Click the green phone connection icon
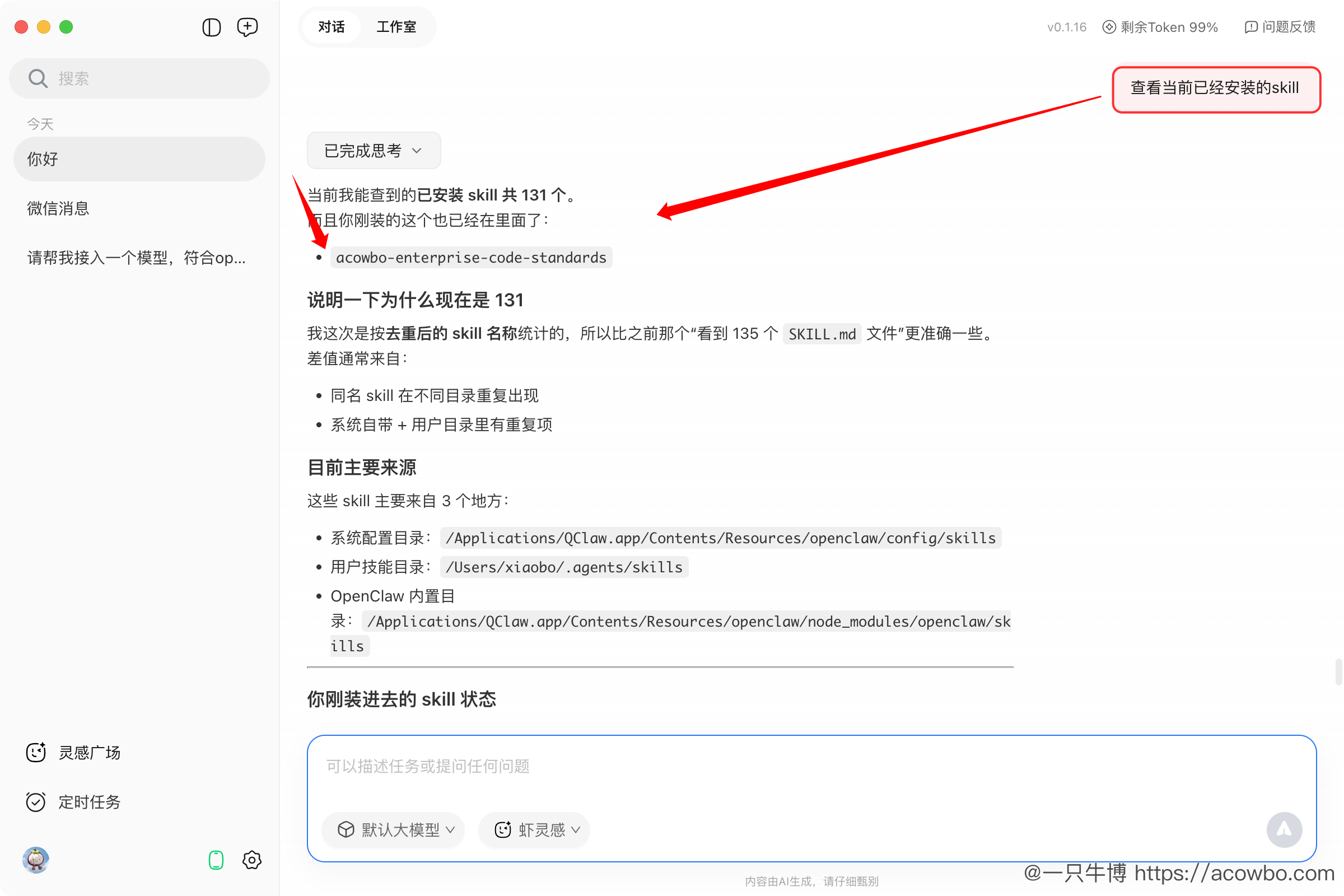Viewport: 1344px width, 896px height. point(216,860)
